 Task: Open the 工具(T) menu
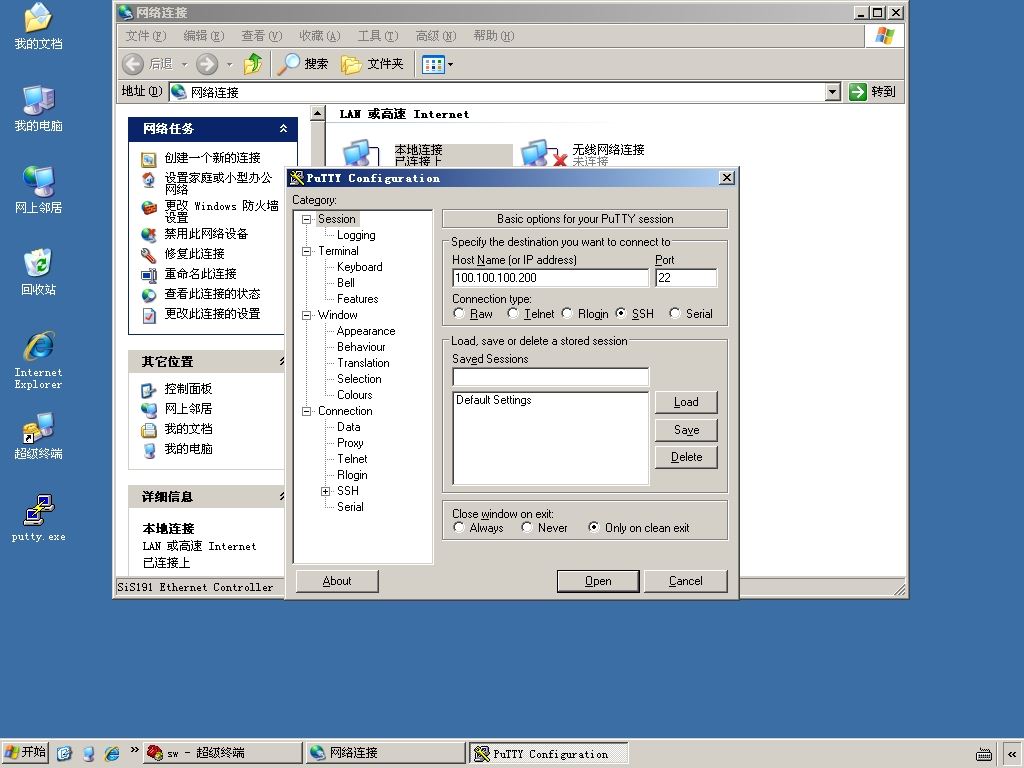pos(377,36)
